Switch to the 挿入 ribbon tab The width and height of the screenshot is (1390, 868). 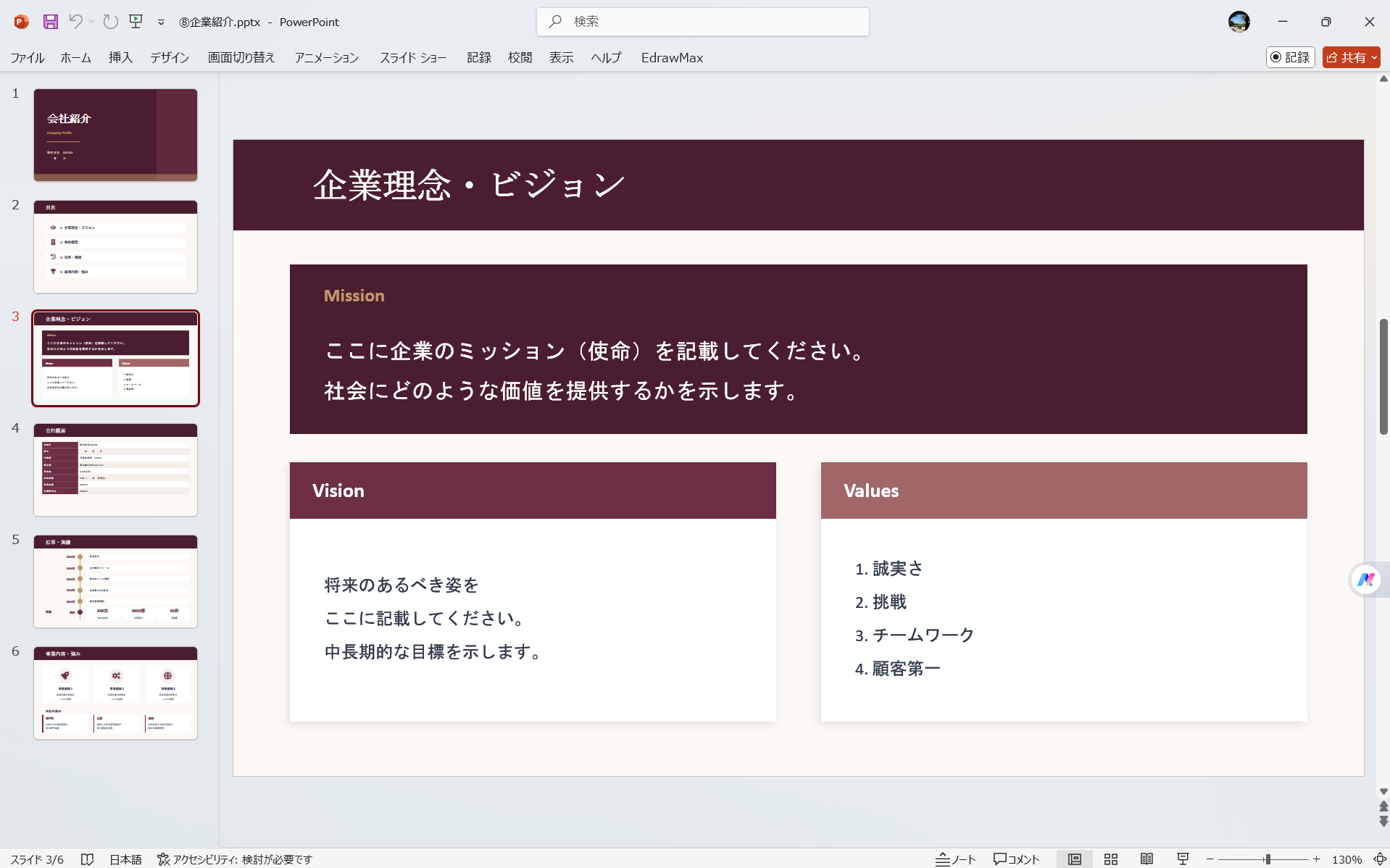(120, 57)
